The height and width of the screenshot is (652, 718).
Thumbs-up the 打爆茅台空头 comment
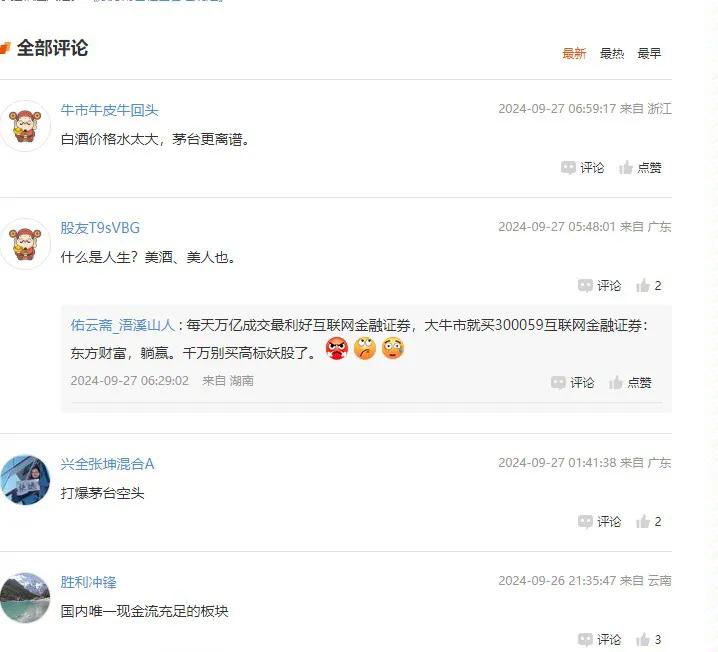pyautogui.click(x=643, y=522)
